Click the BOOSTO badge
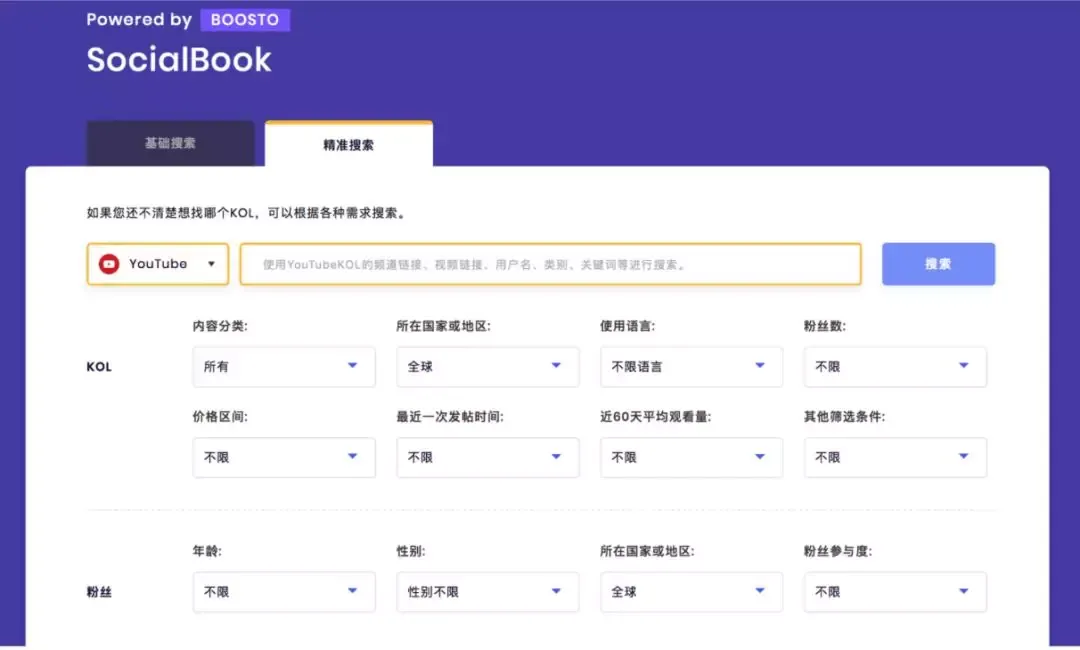The height and width of the screenshot is (650, 1080). click(245, 20)
